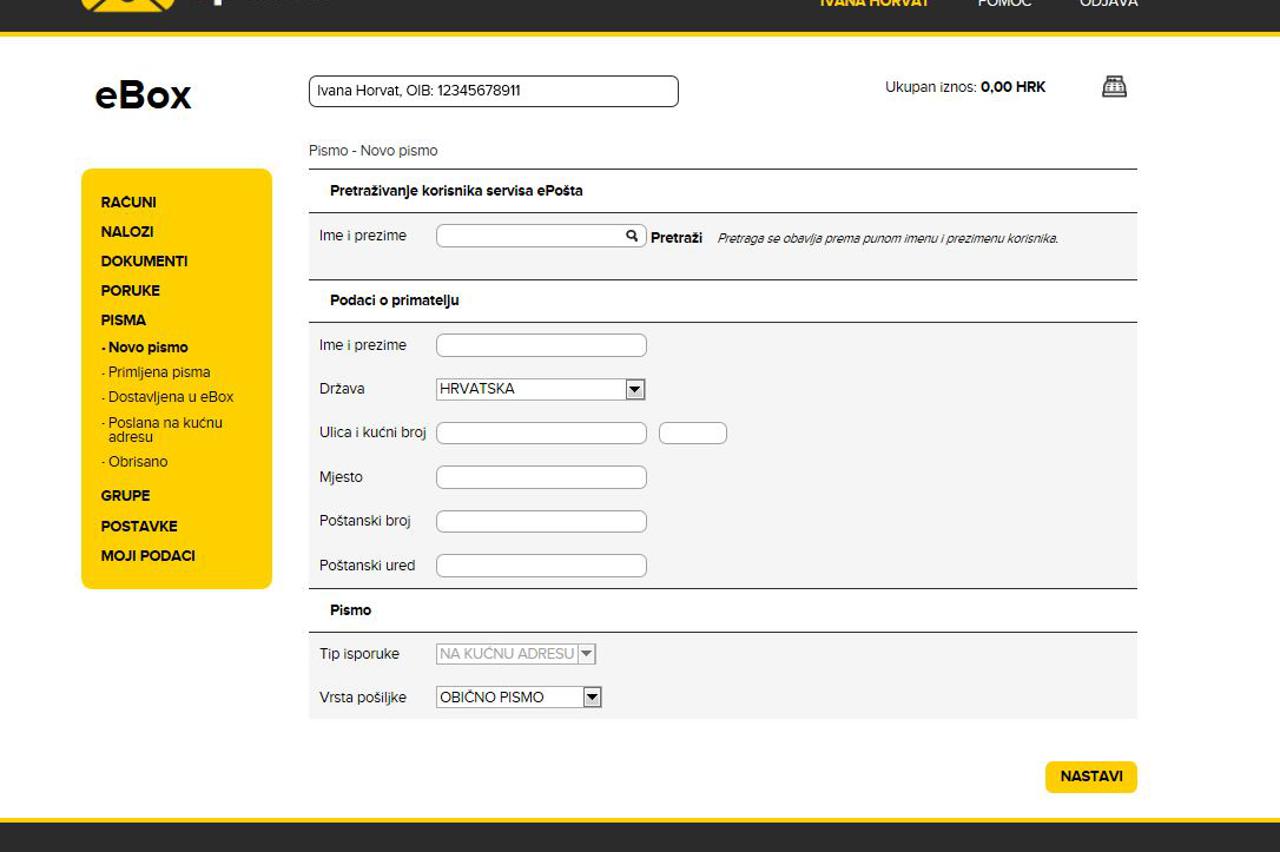Click the Poštanski broj input field
The width and height of the screenshot is (1280, 852).
[541, 521]
